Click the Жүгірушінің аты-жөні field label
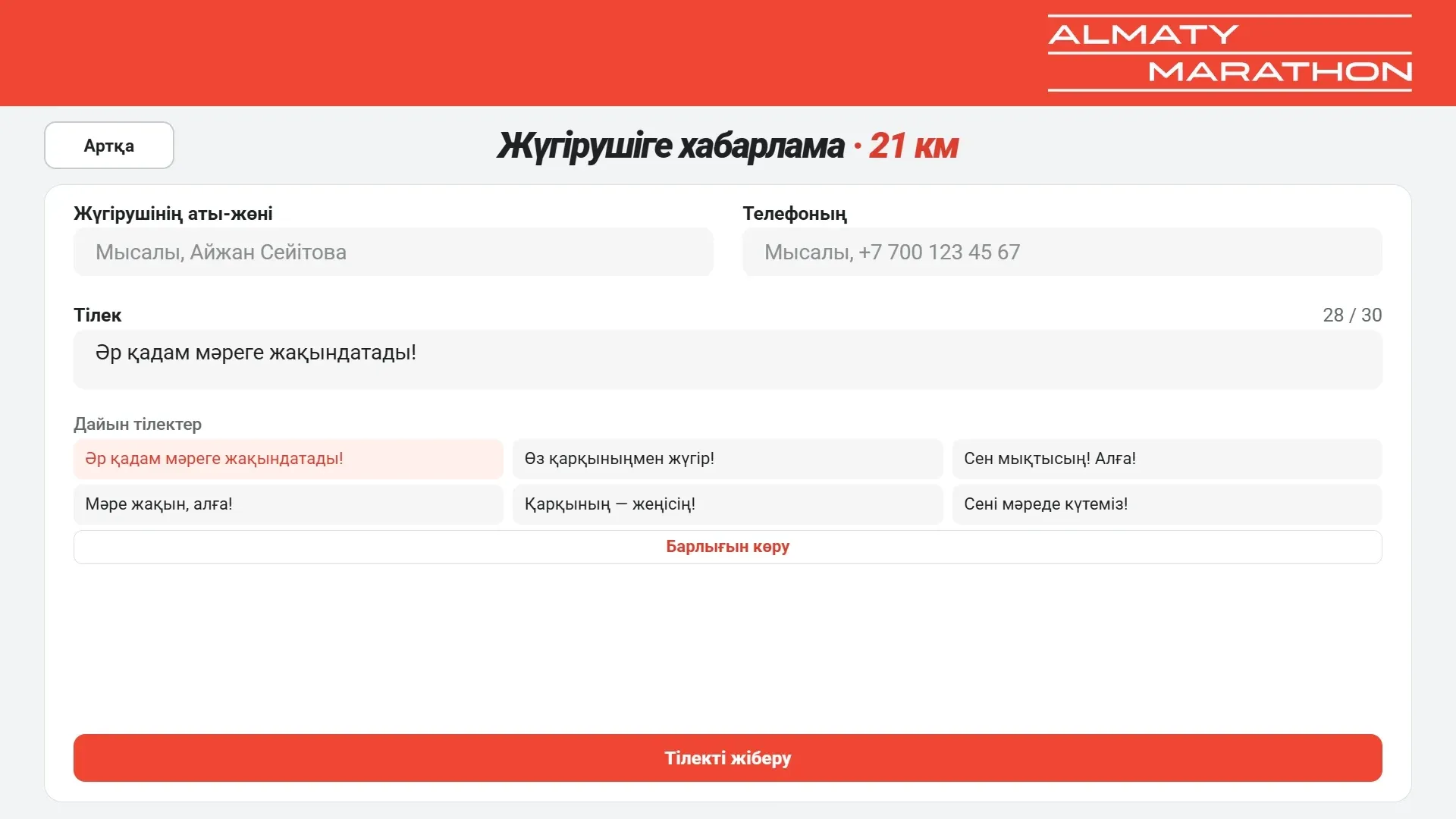Image resolution: width=1456 pixels, height=819 pixels. 173,214
